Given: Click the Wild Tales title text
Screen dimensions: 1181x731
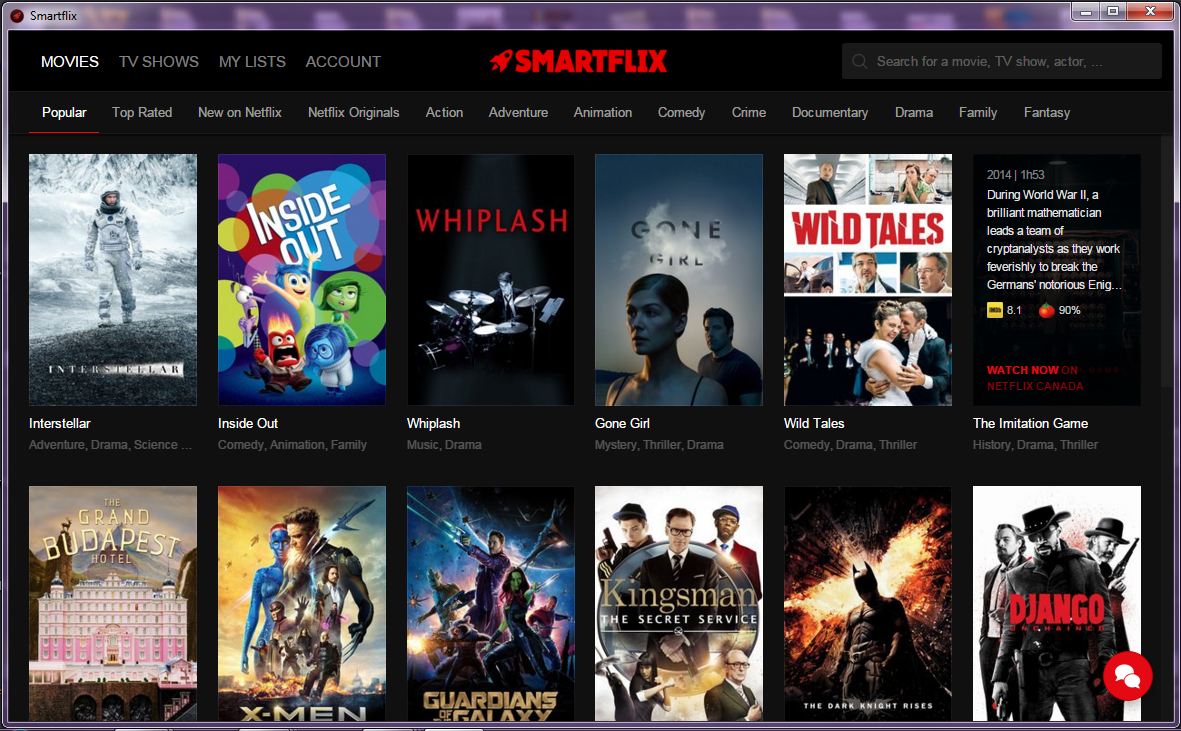Looking at the screenshot, I should point(814,423).
